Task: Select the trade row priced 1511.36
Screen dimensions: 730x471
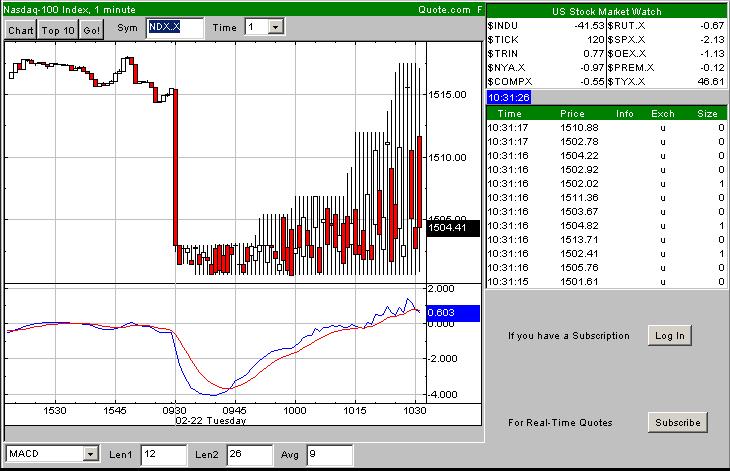Action: [x=606, y=197]
